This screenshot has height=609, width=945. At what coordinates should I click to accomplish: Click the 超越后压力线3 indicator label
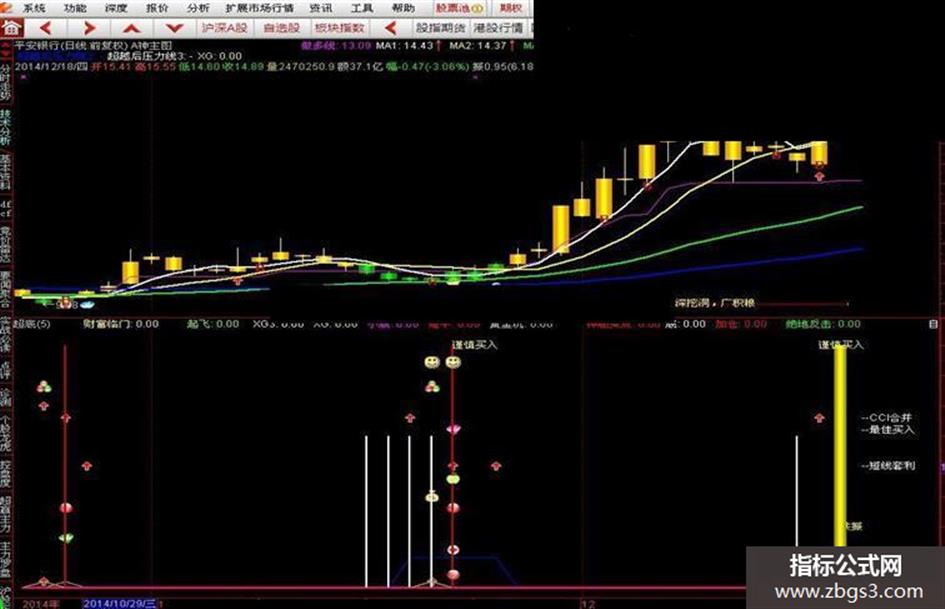(x=146, y=56)
